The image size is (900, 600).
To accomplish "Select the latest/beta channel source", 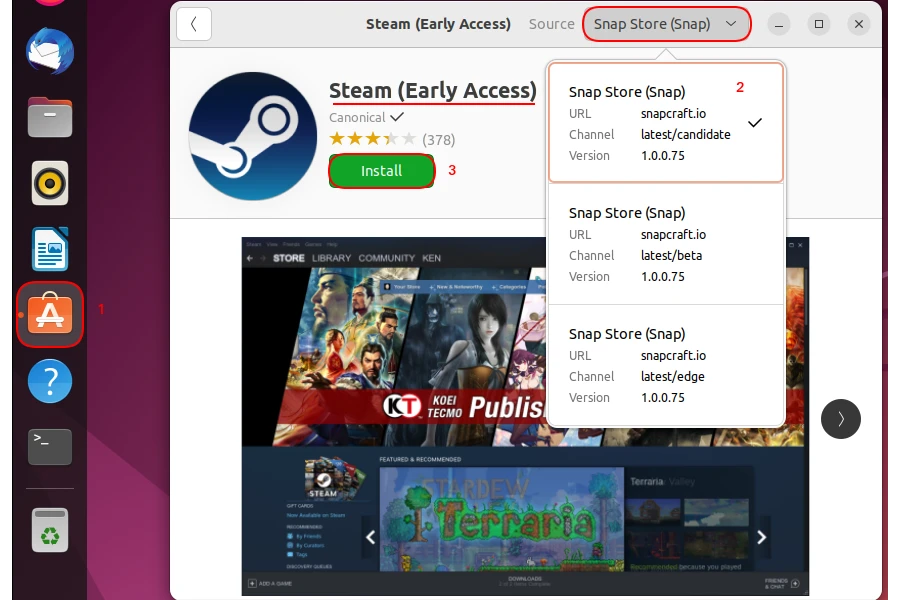I will click(665, 244).
